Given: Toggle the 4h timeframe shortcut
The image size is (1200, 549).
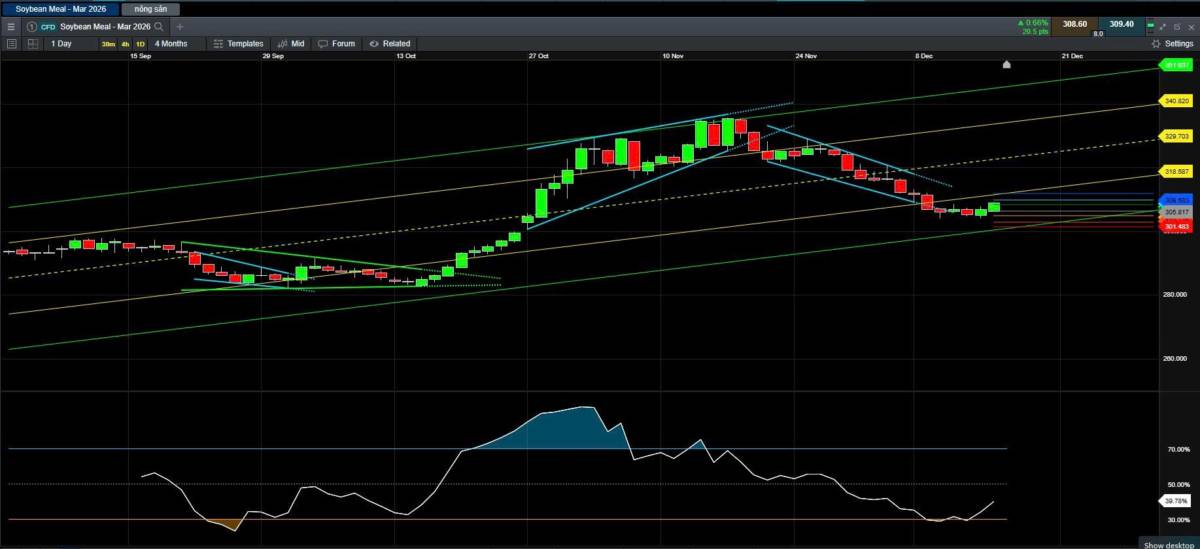Looking at the screenshot, I should pos(125,44).
